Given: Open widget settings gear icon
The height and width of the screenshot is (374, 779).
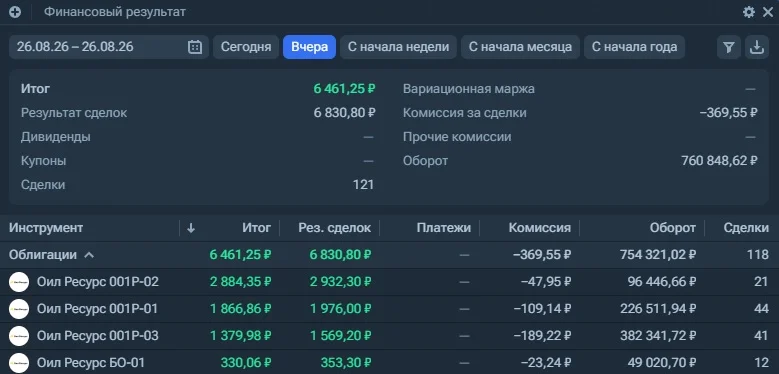Looking at the screenshot, I should coord(749,12).
